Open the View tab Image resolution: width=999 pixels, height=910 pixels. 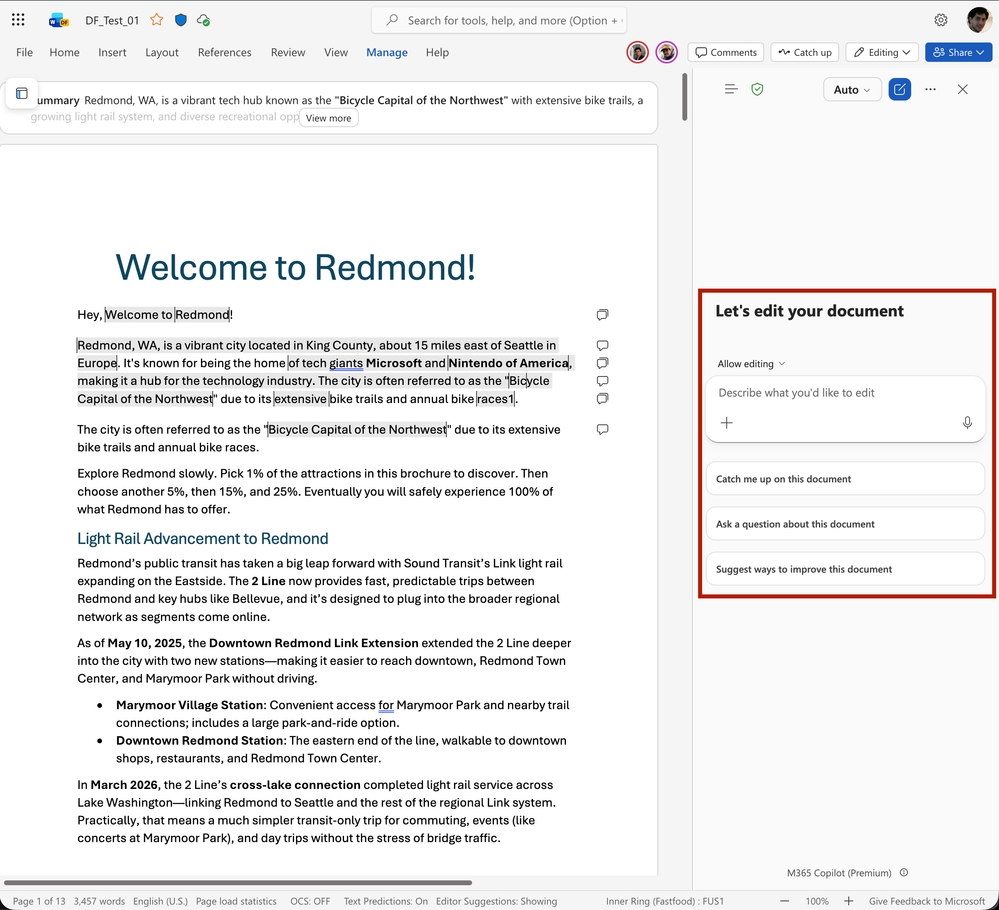(336, 52)
